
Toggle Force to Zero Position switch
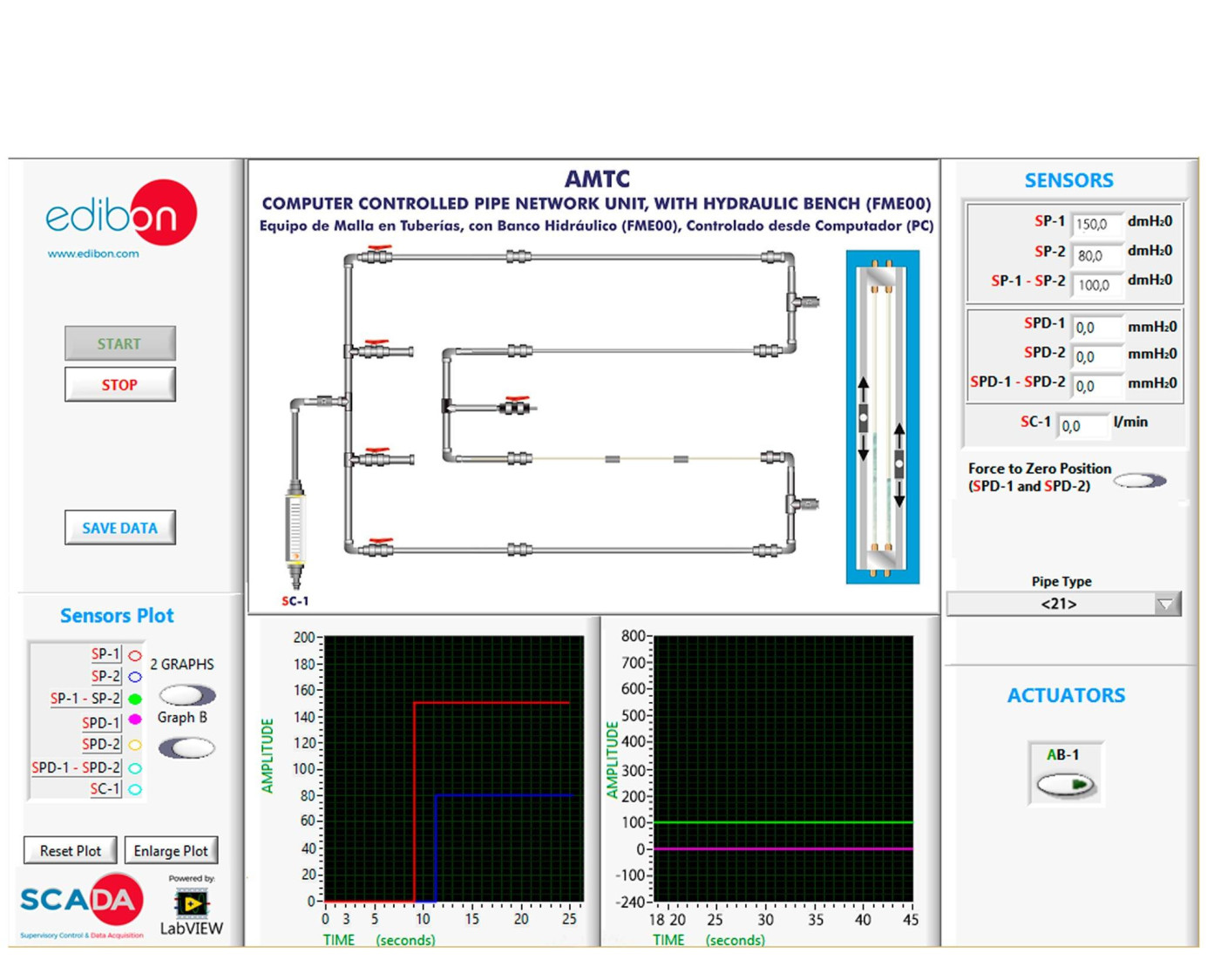point(1140,480)
